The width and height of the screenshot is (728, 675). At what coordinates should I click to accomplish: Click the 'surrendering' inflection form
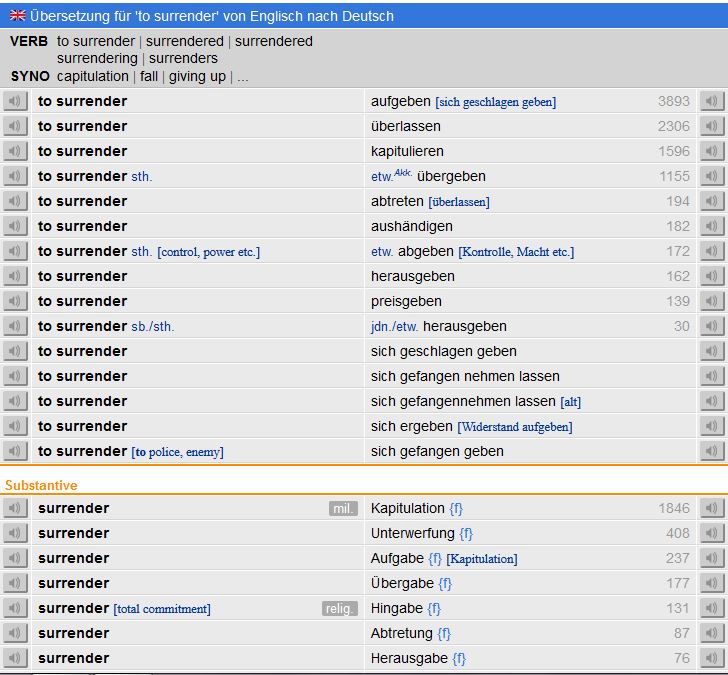[97, 58]
